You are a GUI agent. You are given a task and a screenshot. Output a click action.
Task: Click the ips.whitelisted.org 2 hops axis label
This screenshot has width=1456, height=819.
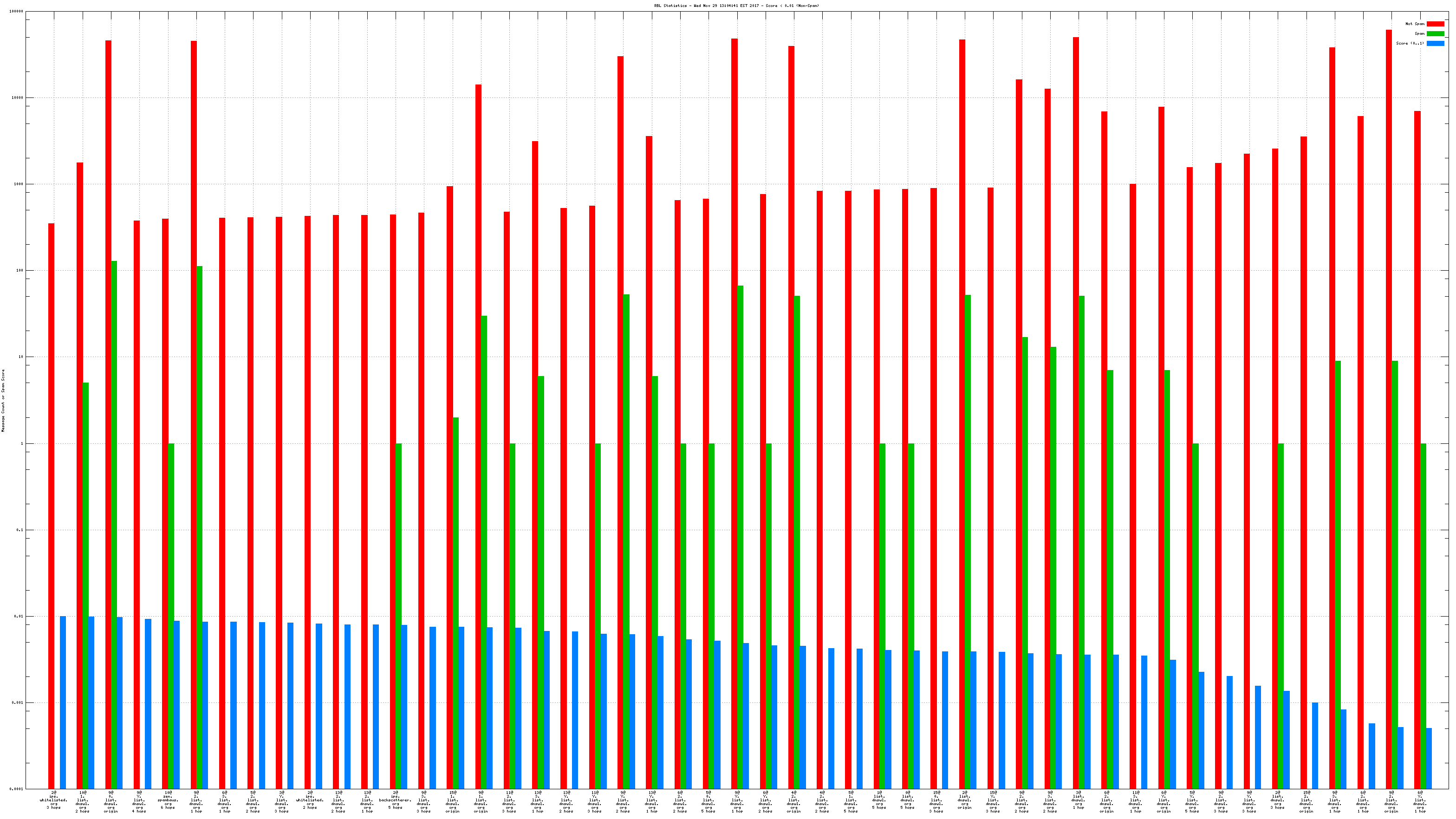coord(310,800)
